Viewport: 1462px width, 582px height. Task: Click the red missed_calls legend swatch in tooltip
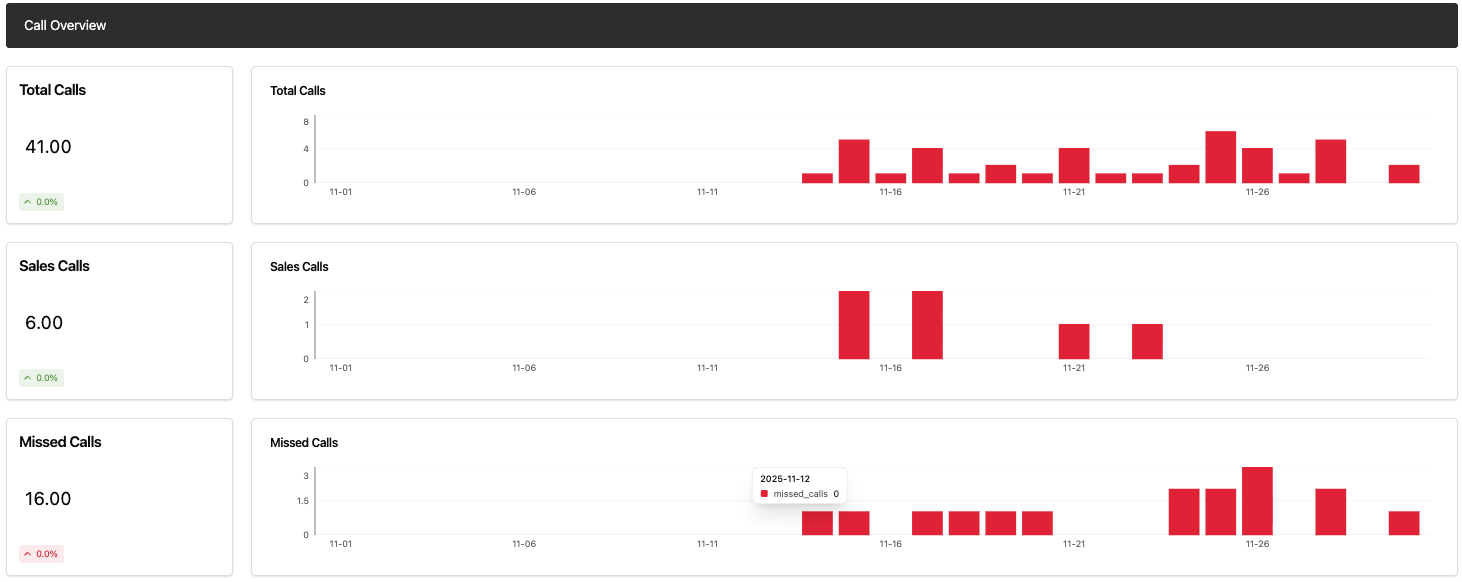[x=763, y=493]
